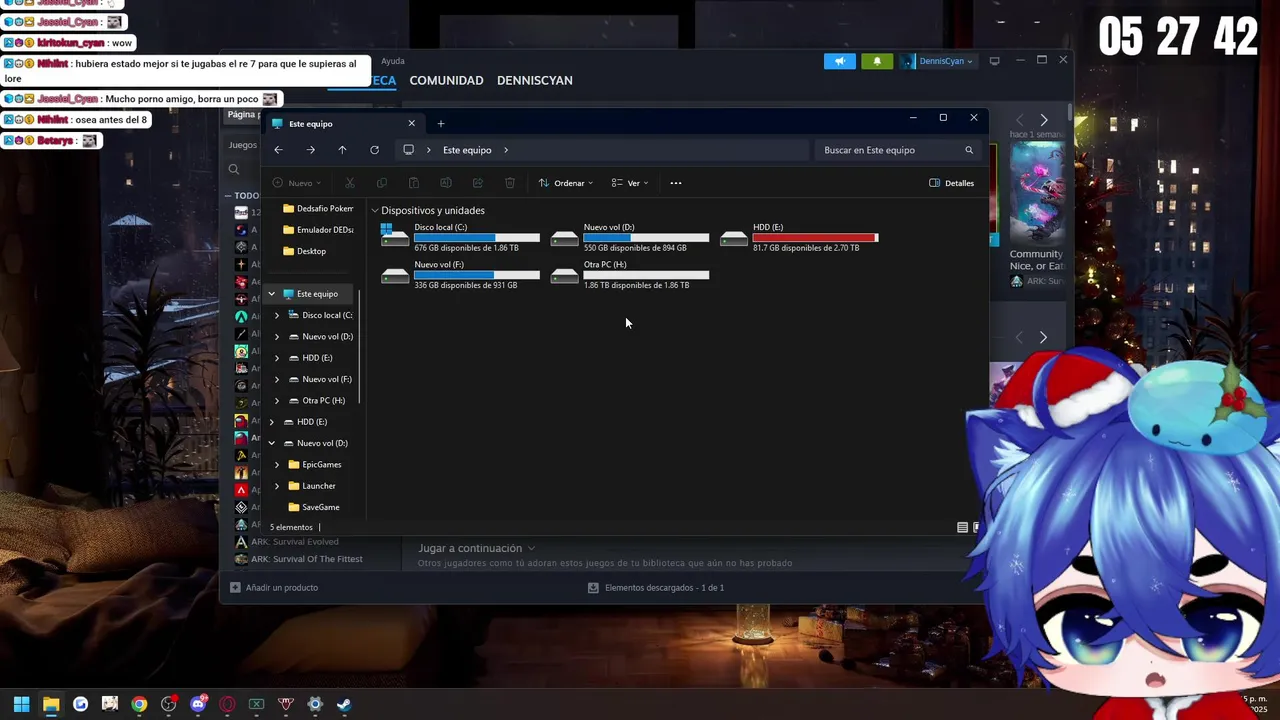Viewport: 1280px width, 720px height.
Task: Click the Delete trash icon
Action: pos(510,183)
